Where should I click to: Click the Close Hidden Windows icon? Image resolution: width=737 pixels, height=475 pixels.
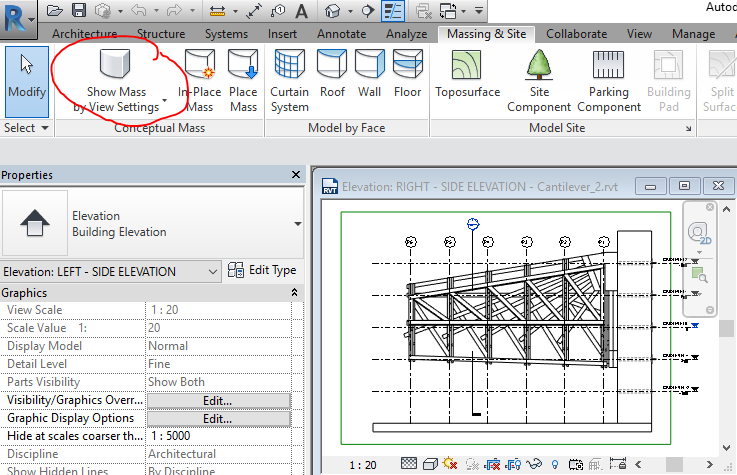click(423, 11)
